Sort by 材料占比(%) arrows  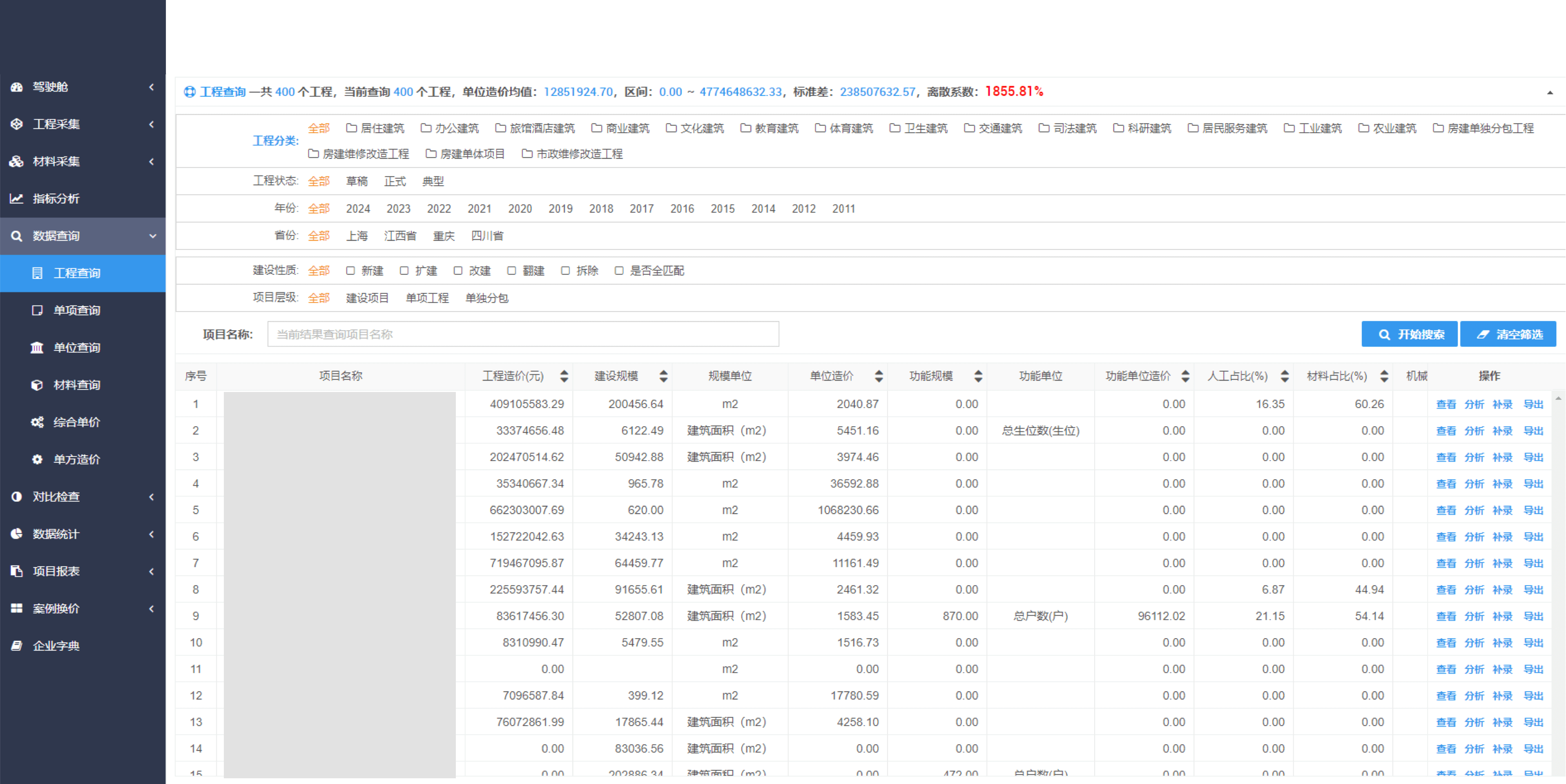[x=1383, y=376]
